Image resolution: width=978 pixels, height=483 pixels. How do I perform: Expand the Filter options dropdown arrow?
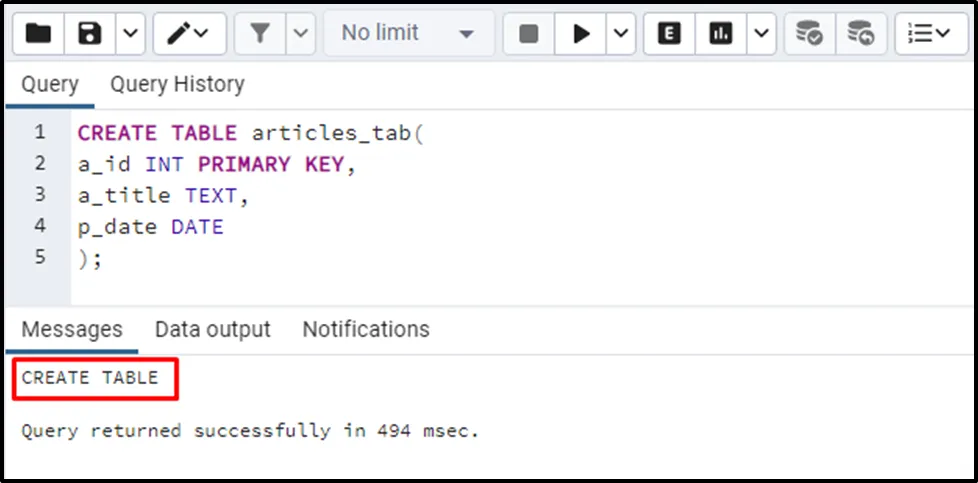(x=300, y=34)
